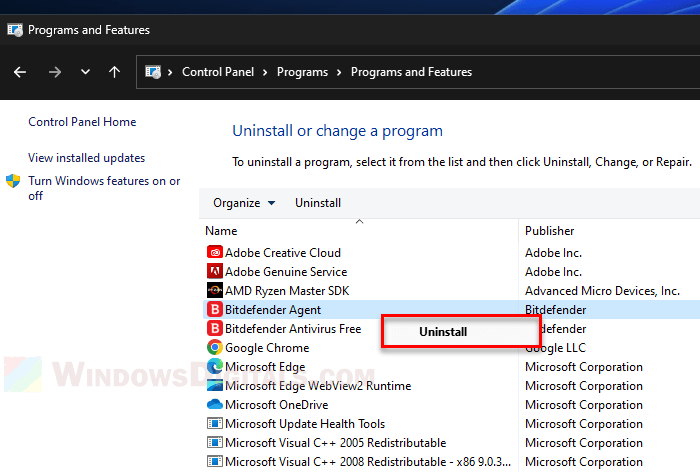Click the Visual C++ 2005 Redistributable icon

(x=215, y=443)
